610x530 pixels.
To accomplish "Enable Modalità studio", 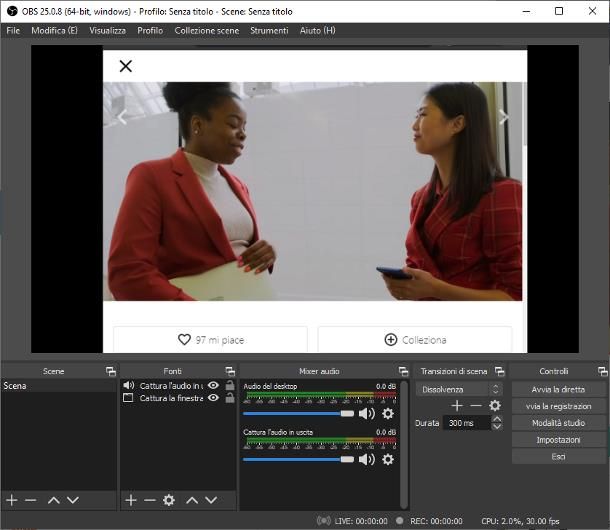I will point(558,423).
